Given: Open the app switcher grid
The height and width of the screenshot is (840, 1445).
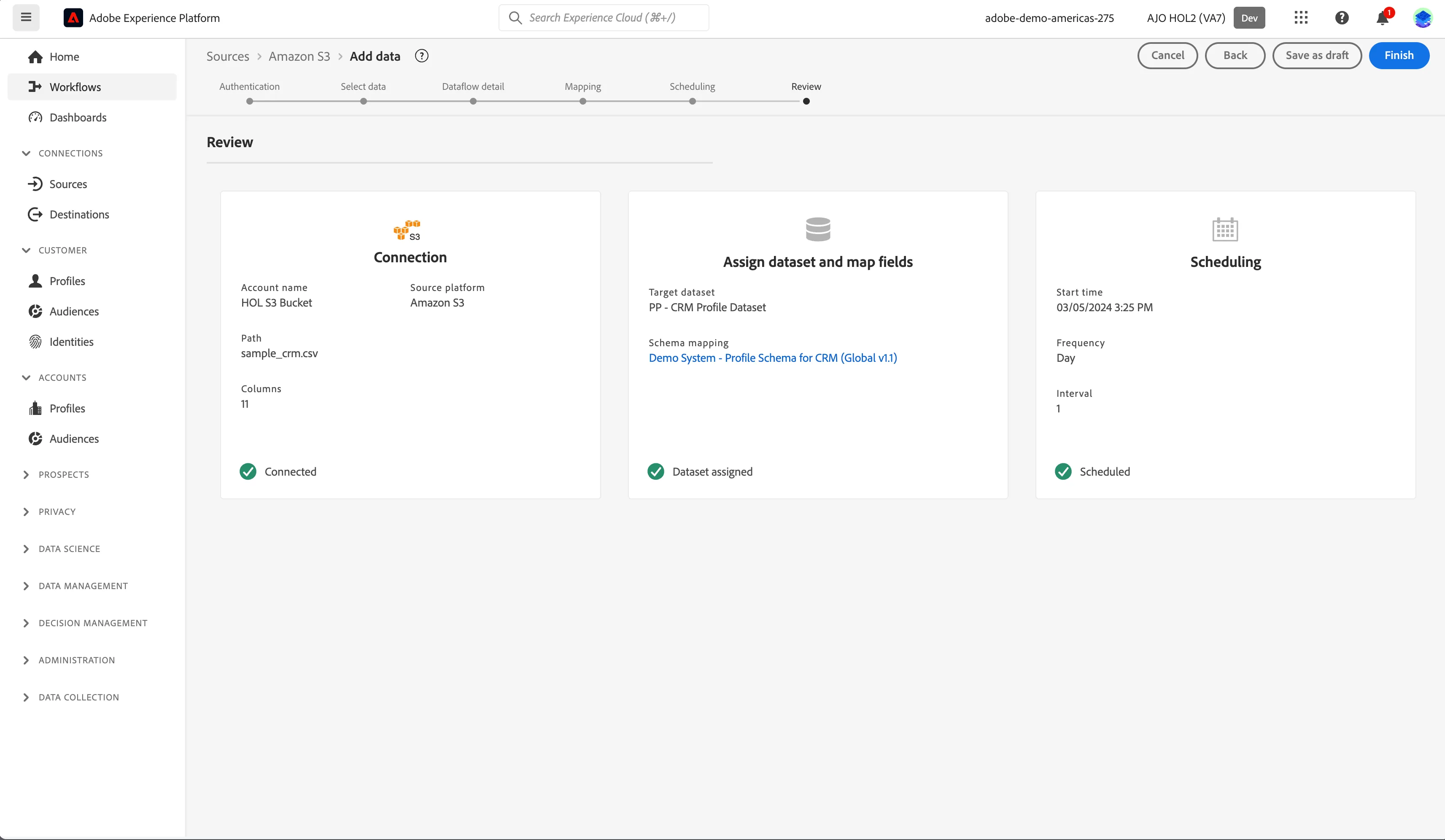Looking at the screenshot, I should tap(1301, 18).
